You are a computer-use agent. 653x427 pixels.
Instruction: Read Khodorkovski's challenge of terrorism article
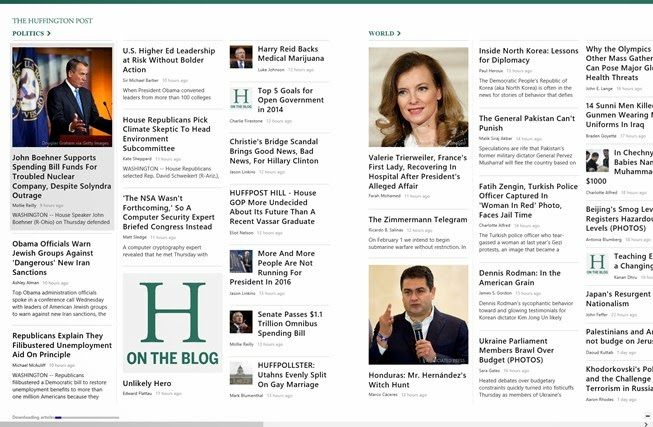click(619, 379)
